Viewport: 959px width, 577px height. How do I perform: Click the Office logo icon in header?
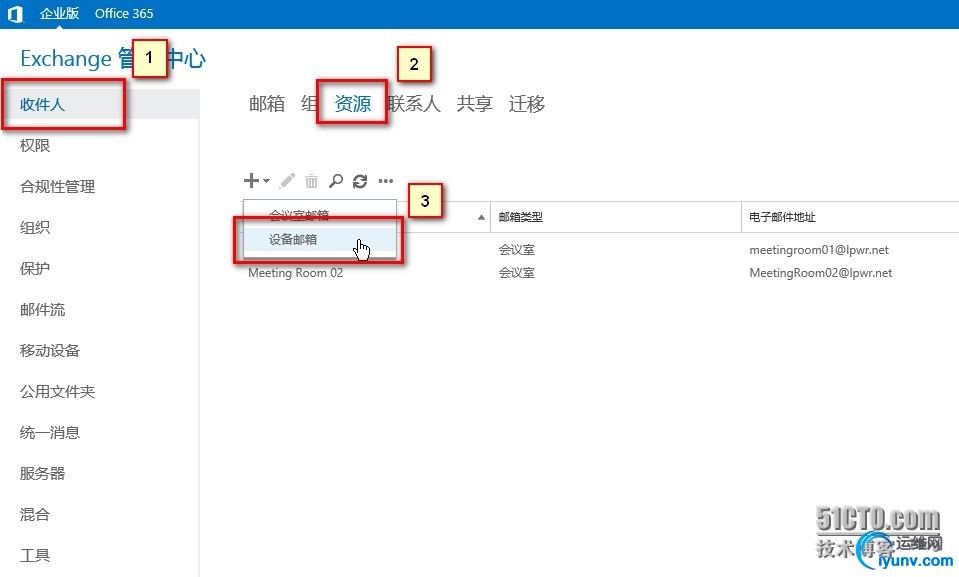pos(15,14)
